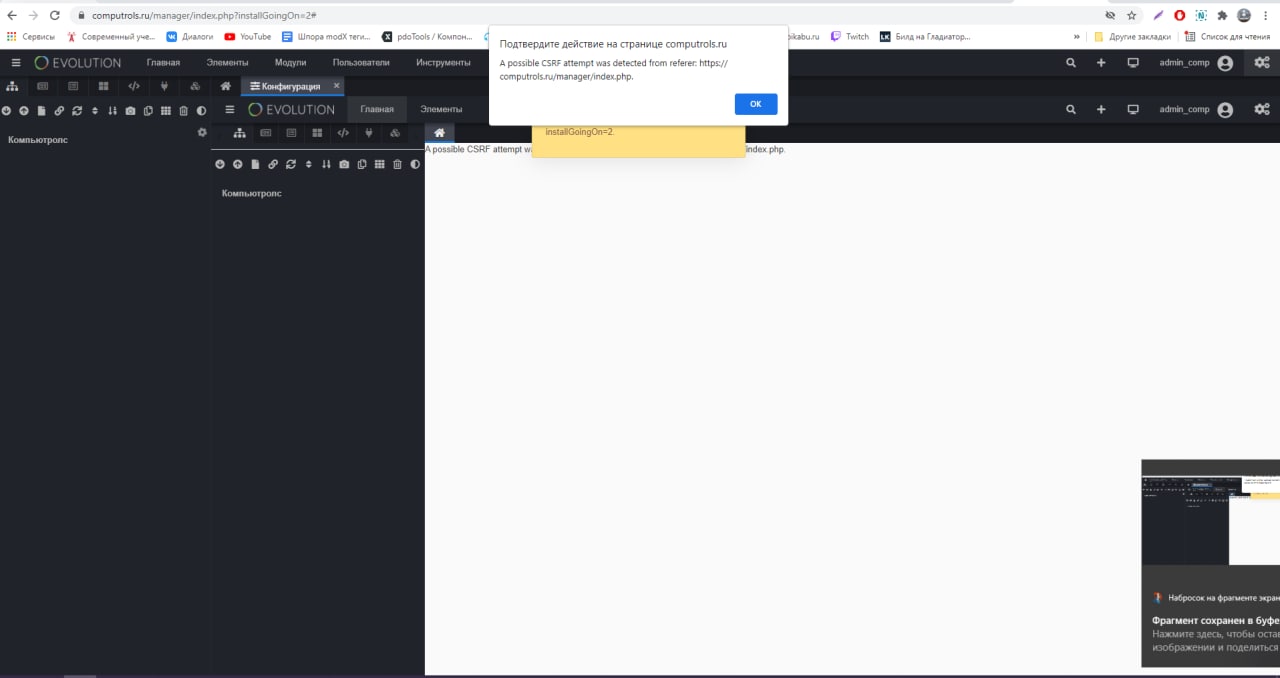Open Элементы in the nested inner menu bar
Viewport: 1280px width, 678px height.
pos(441,109)
